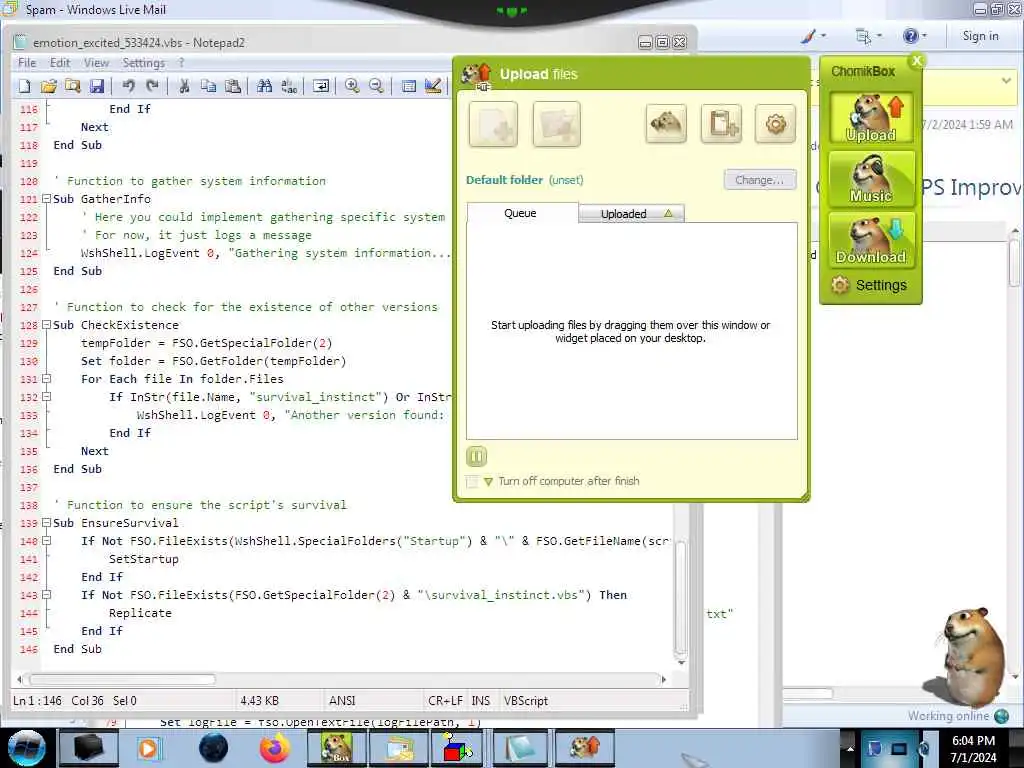1024x768 pixels.
Task: Open the ? help menu in Notepad2
Action: [181, 63]
